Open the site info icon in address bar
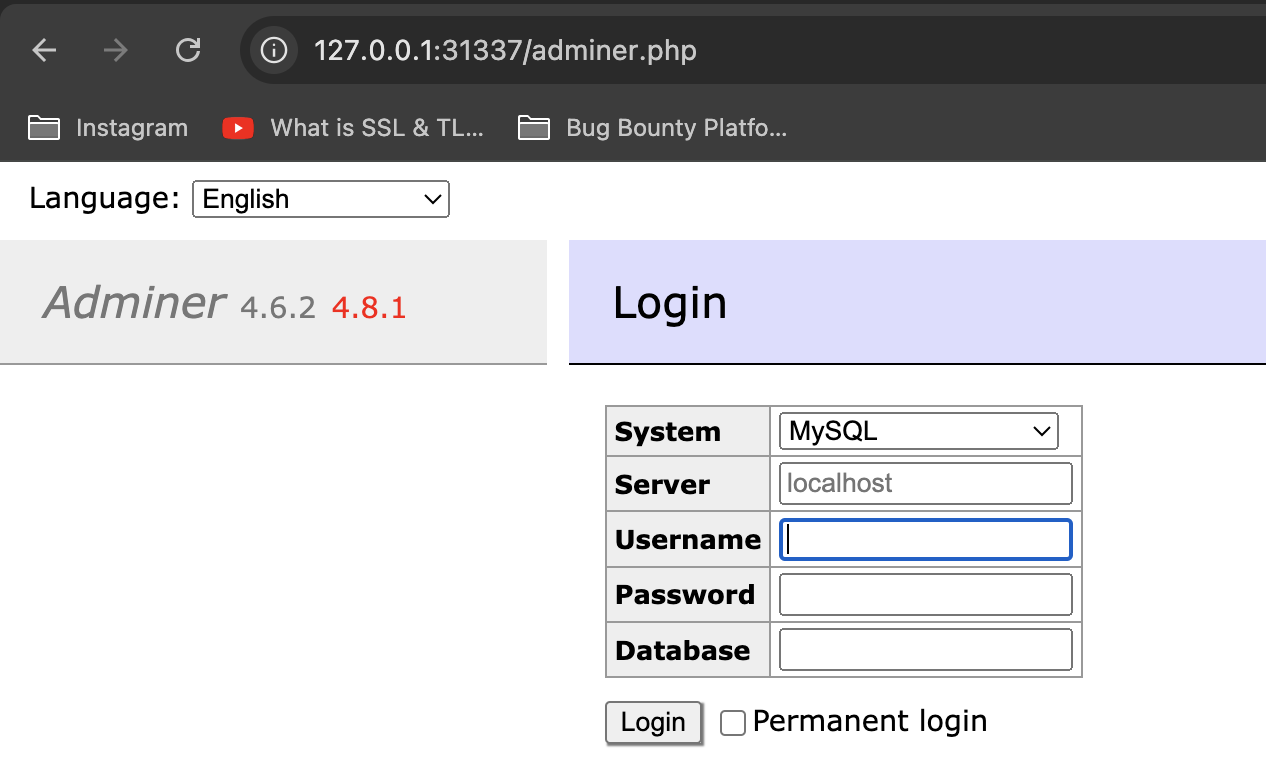Screen dimensions: 1266x763 273,50
